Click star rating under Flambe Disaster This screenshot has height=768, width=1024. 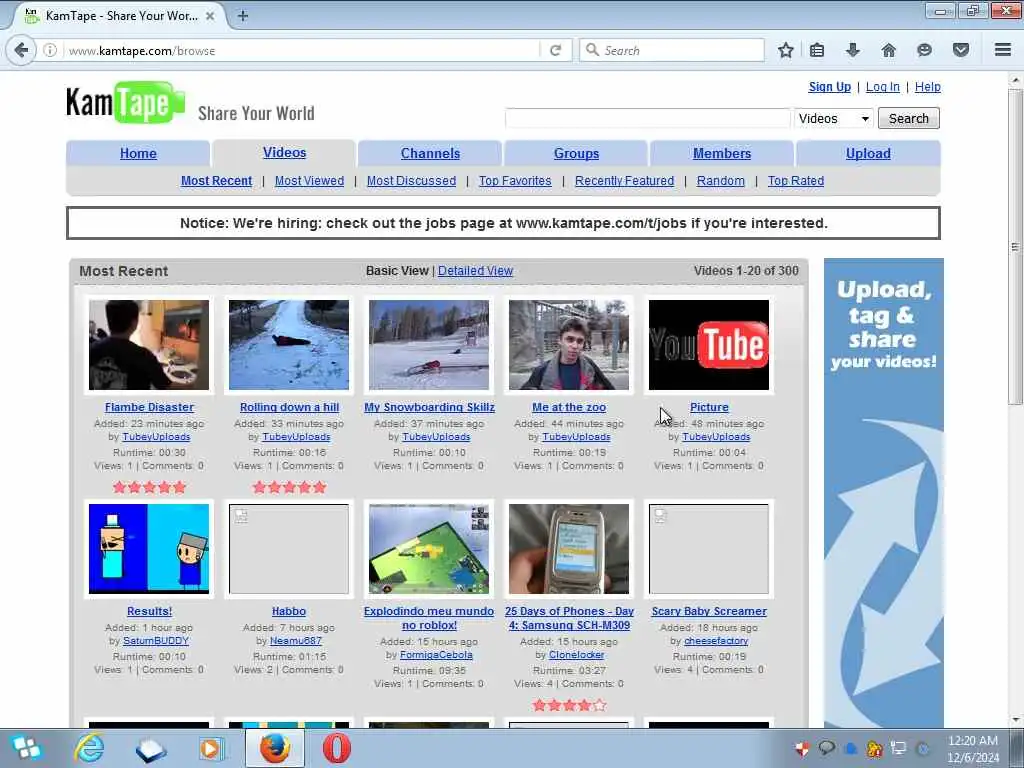(x=149, y=487)
